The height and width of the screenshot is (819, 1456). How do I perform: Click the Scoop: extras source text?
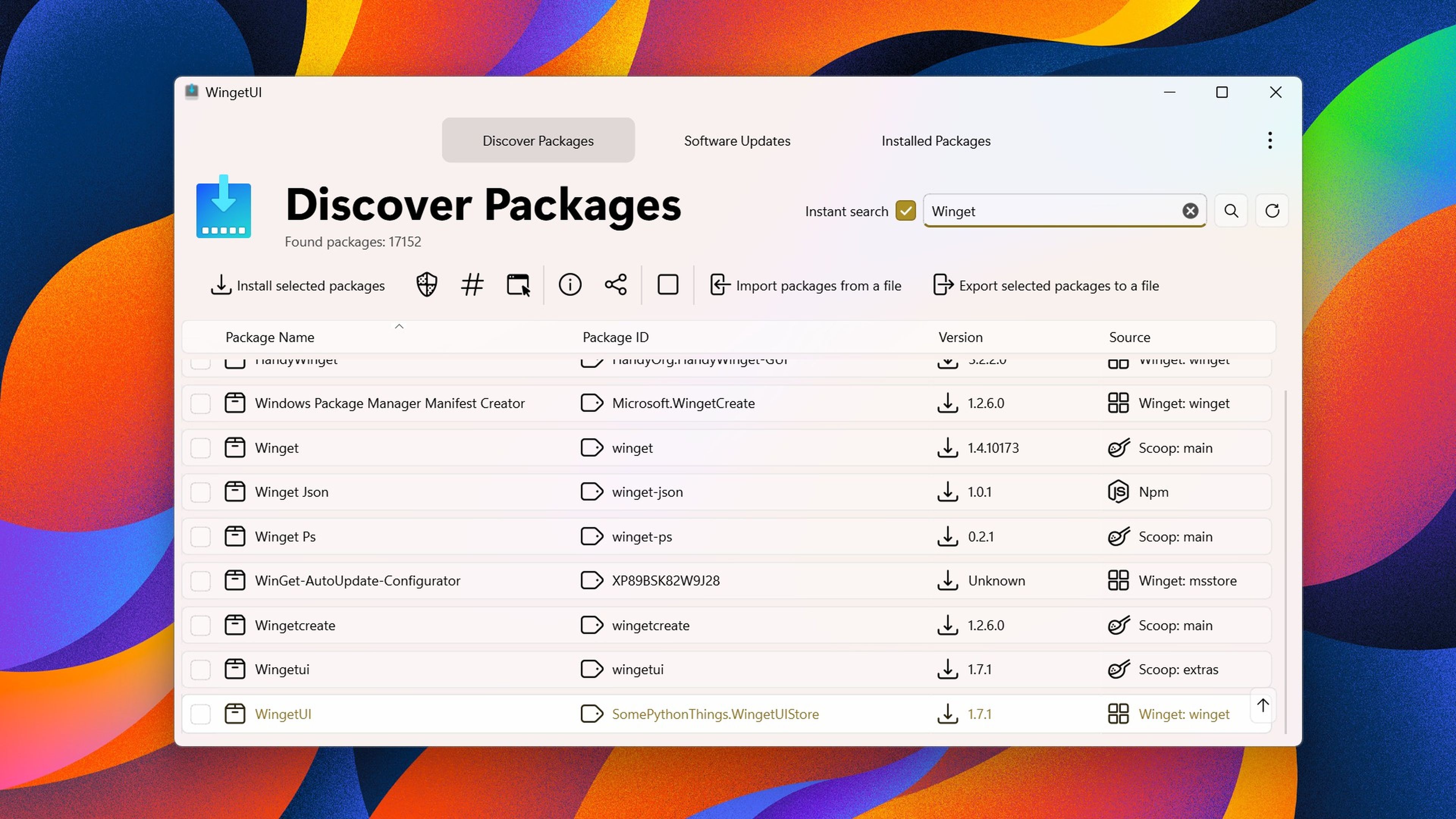click(1178, 670)
